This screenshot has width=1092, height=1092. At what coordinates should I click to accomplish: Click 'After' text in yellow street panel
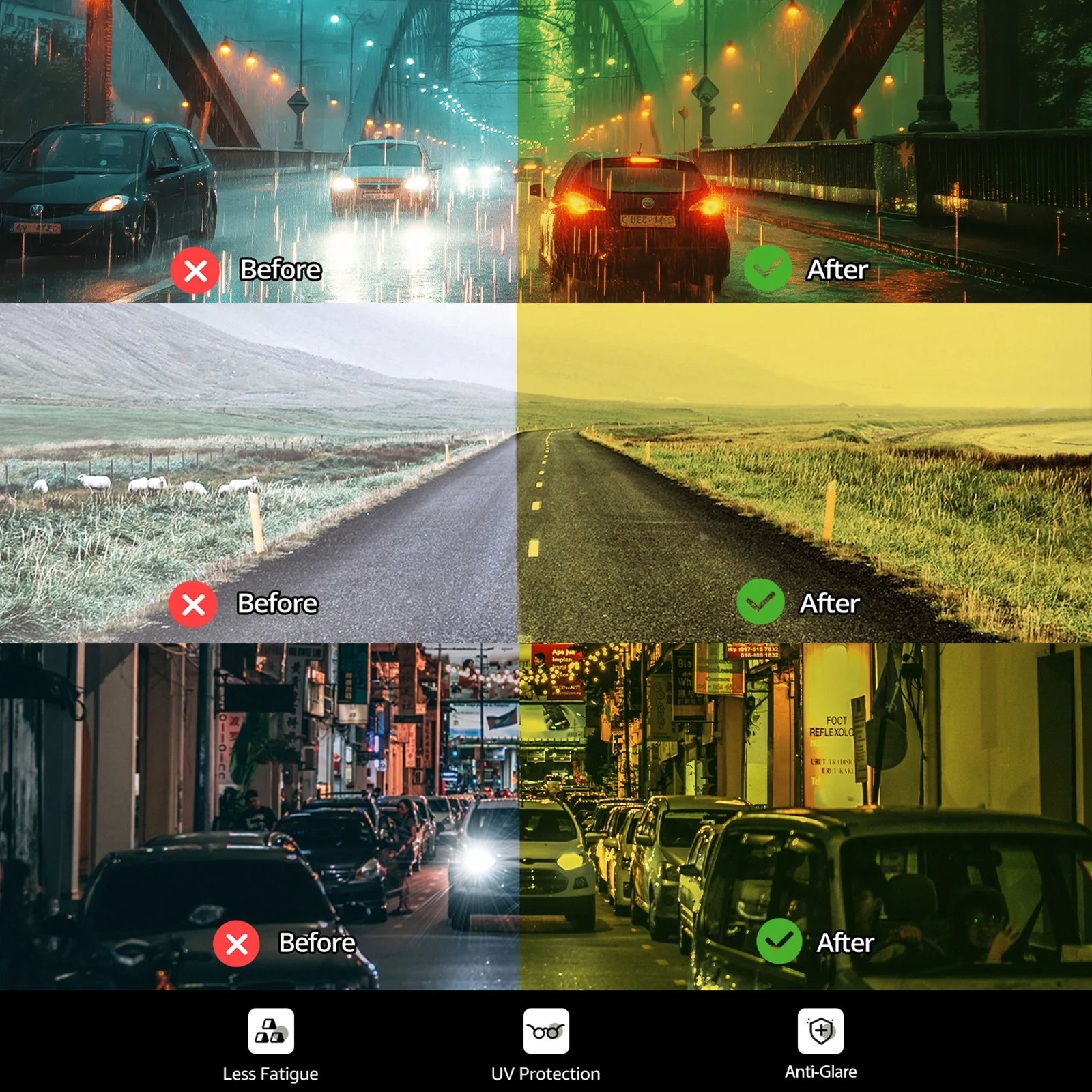tap(845, 943)
